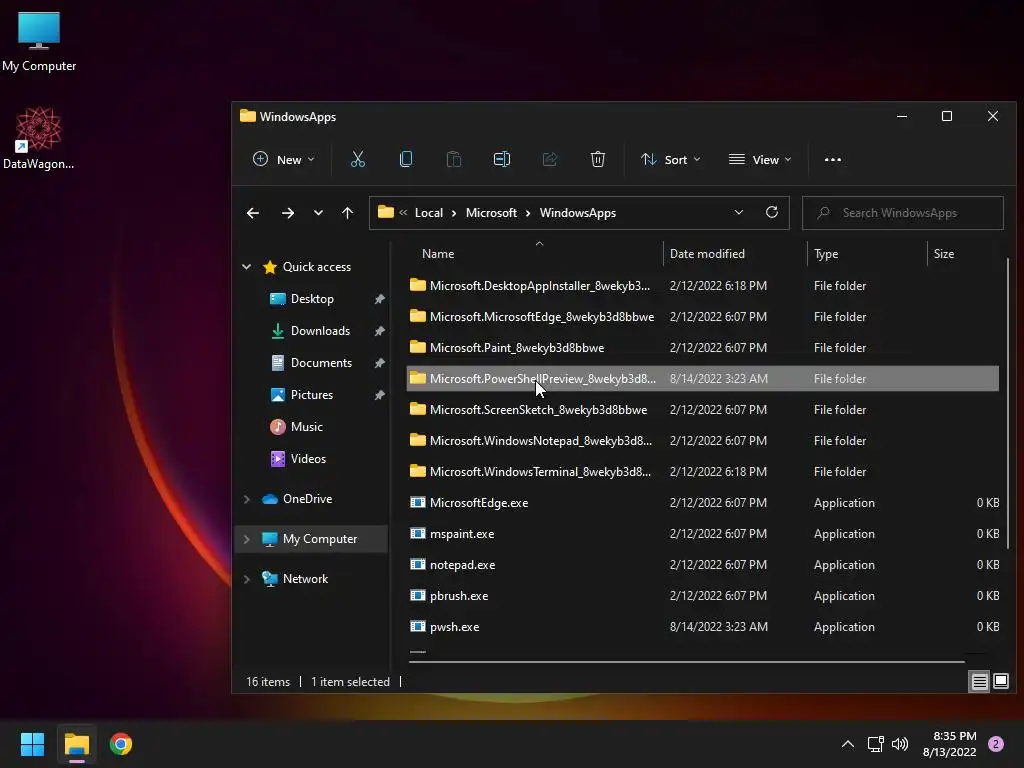This screenshot has width=1024, height=768.
Task: Click the Copy icon in toolbar
Action: pyautogui.click(x=406, y=159)
